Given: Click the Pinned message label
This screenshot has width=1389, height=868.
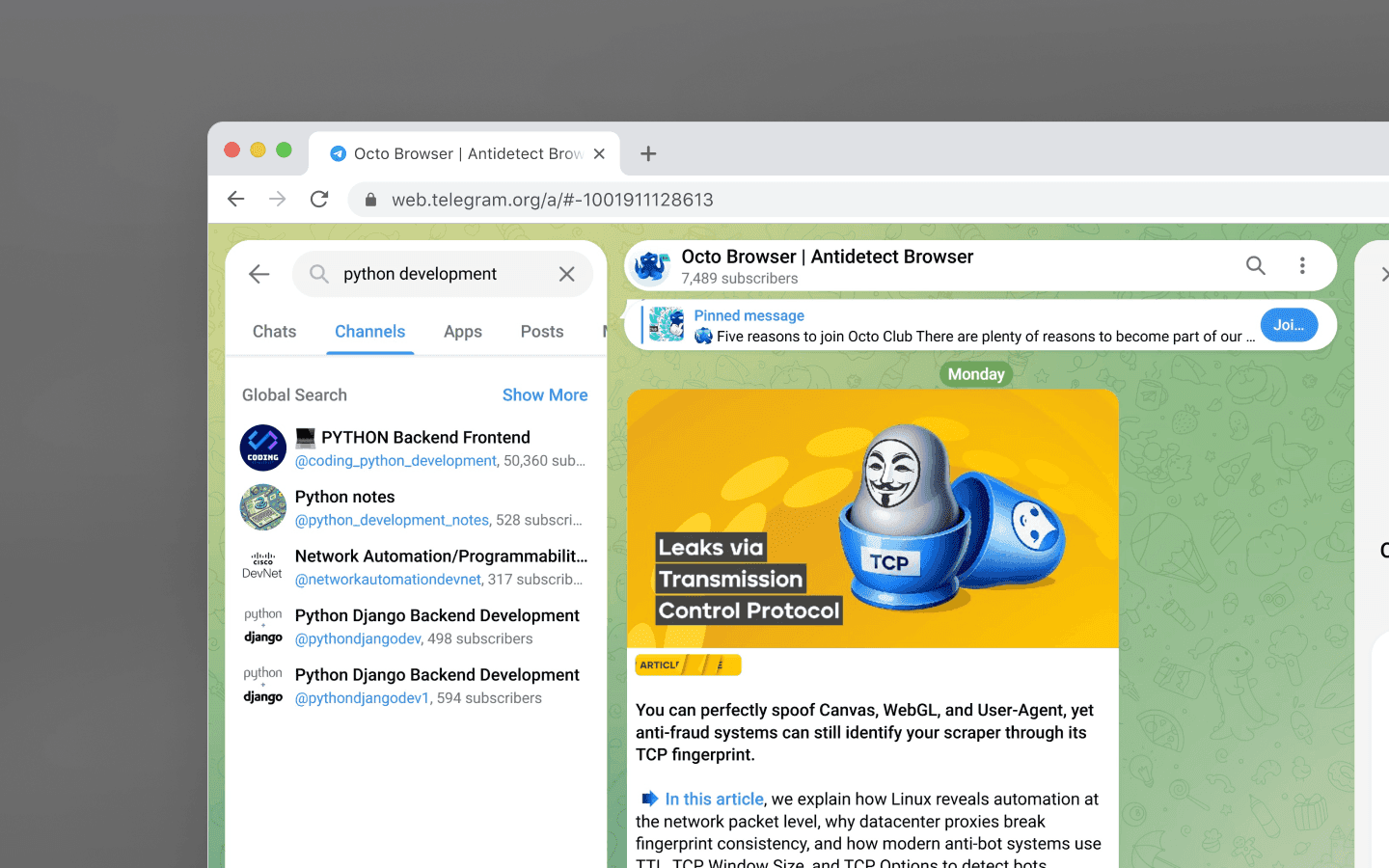Looking at the screenshot, I should point(749,315).
